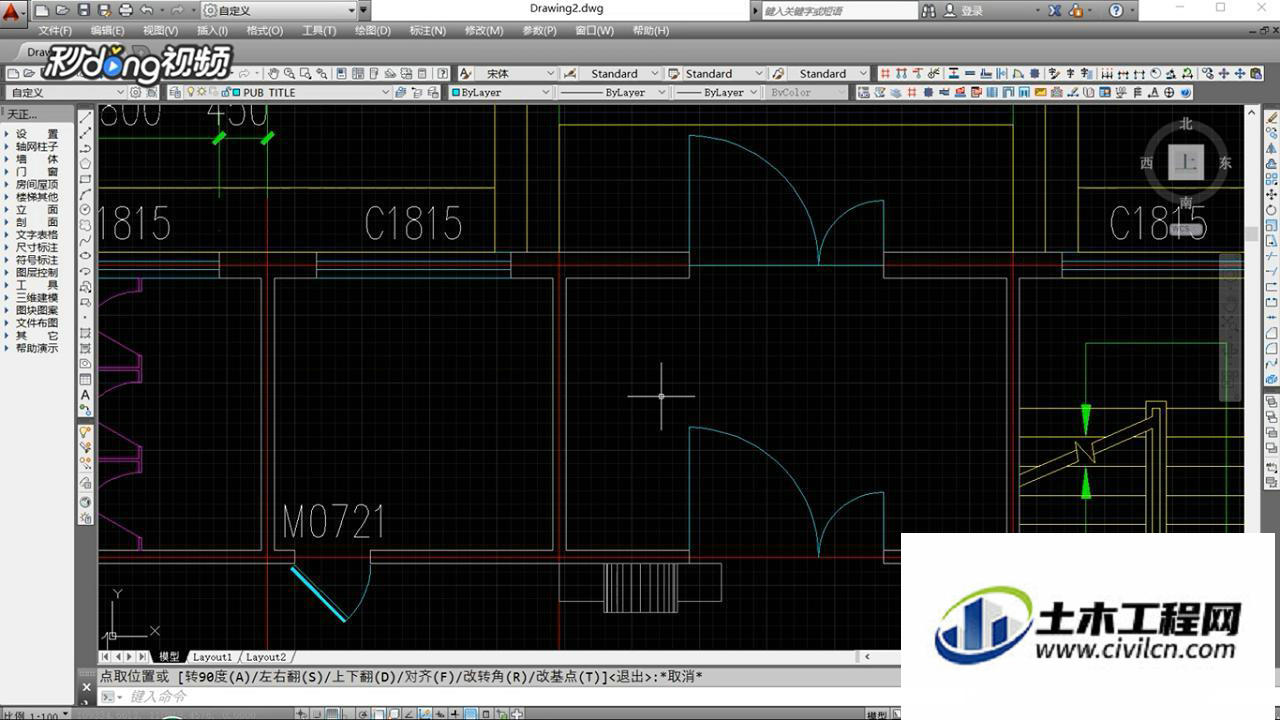
Task: Toggle layer freeze sun icon
Action: pyautogui.click(x=201, y=92)
